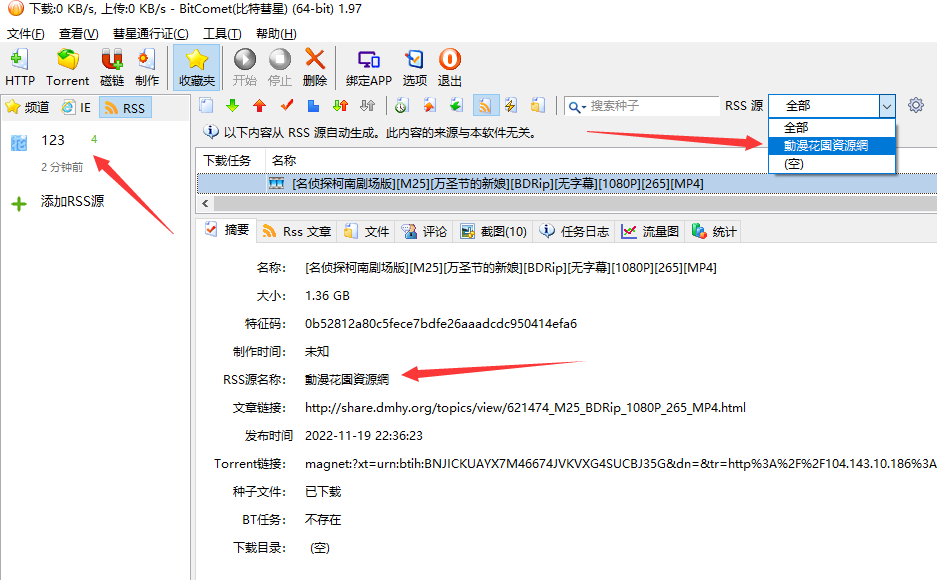Click the magnet Torrent链接 value
Viewport: 937px width, 580px height.
click(x=620, y=464)
